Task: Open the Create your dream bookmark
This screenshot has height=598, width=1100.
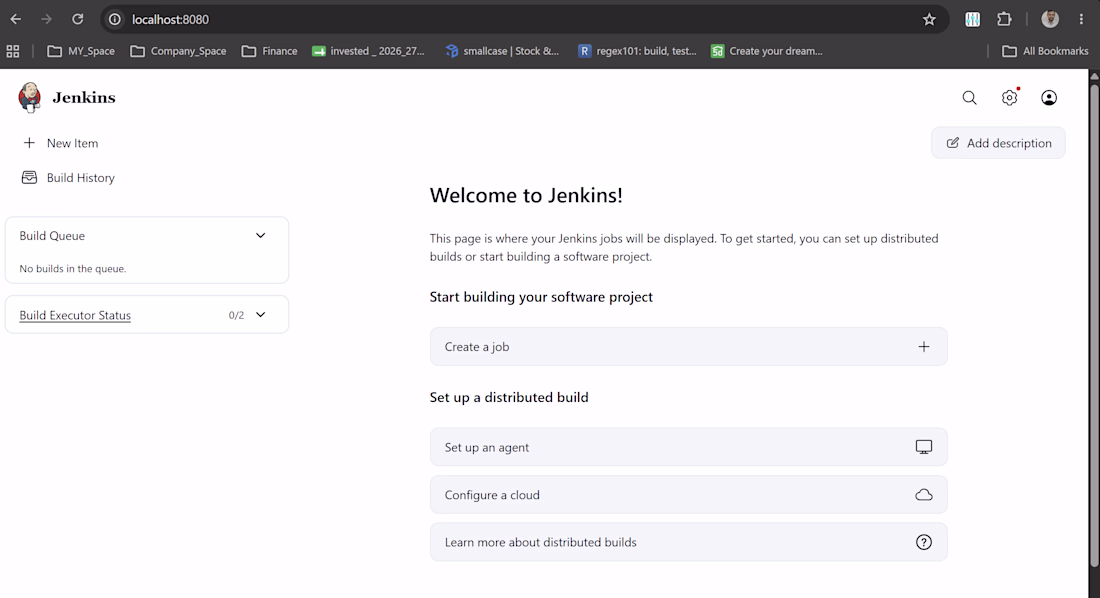Action: point(766,51)
